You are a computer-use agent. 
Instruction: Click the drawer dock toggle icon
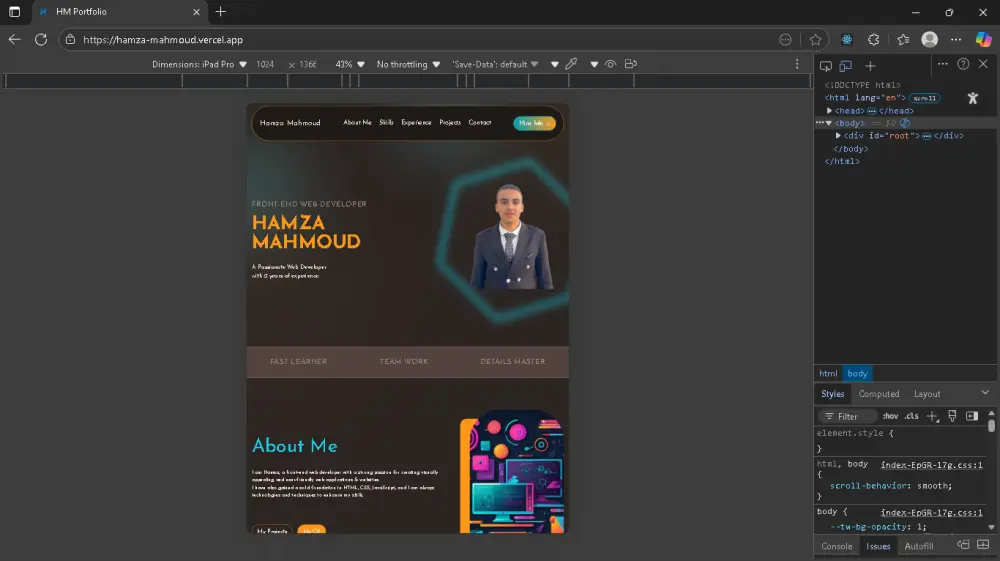pyautogui.click(x=963, y=544)
